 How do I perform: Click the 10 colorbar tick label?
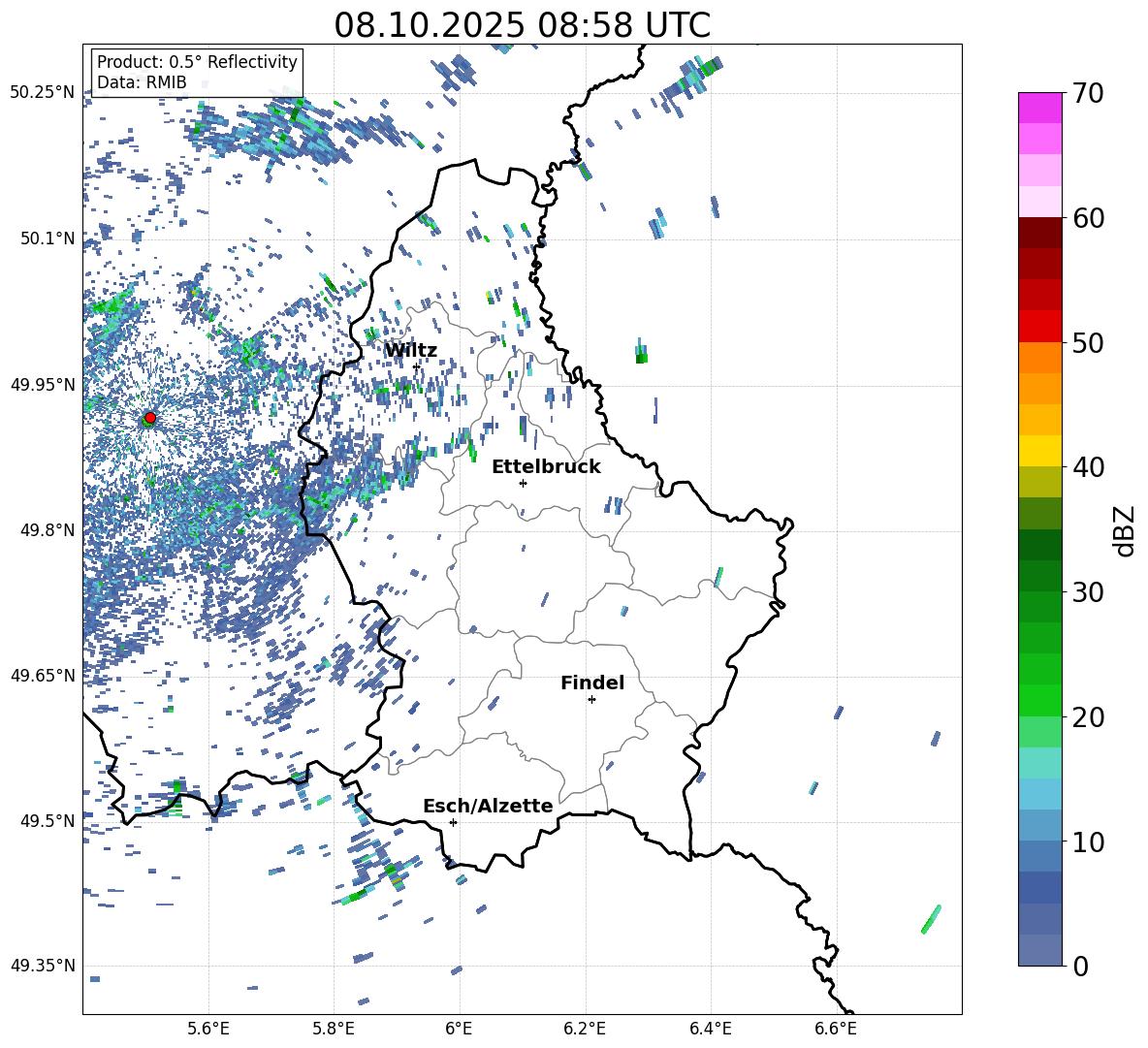tap(1087, 842)
